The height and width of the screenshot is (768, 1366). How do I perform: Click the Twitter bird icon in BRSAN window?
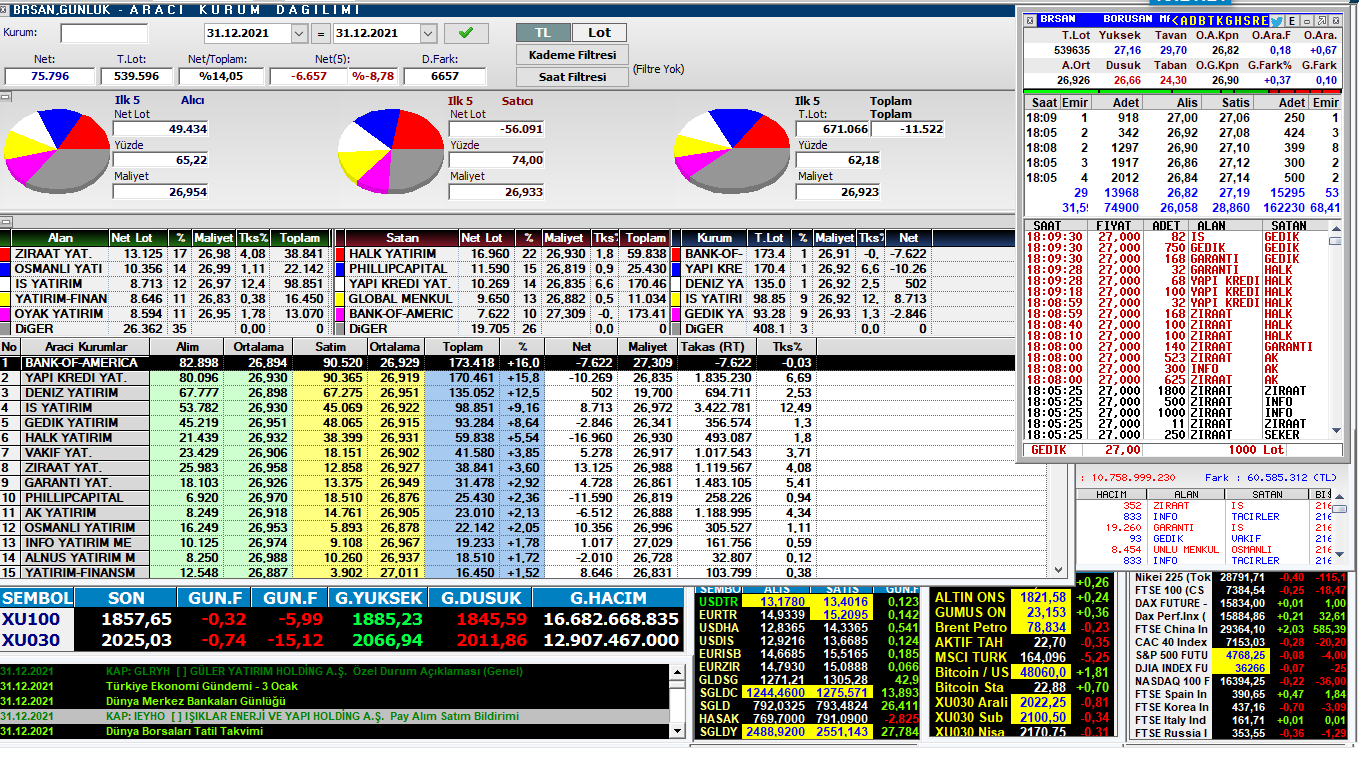(1276, 20)
